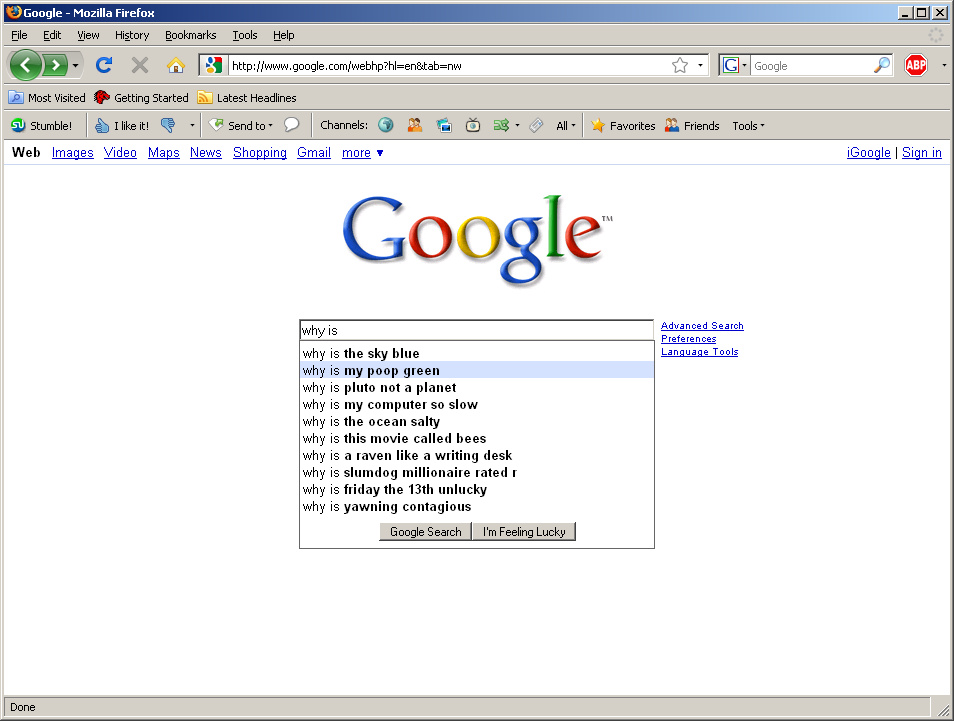
Task: Click the StumbleUpon thumbs-down icon
Action: point(168,126)
